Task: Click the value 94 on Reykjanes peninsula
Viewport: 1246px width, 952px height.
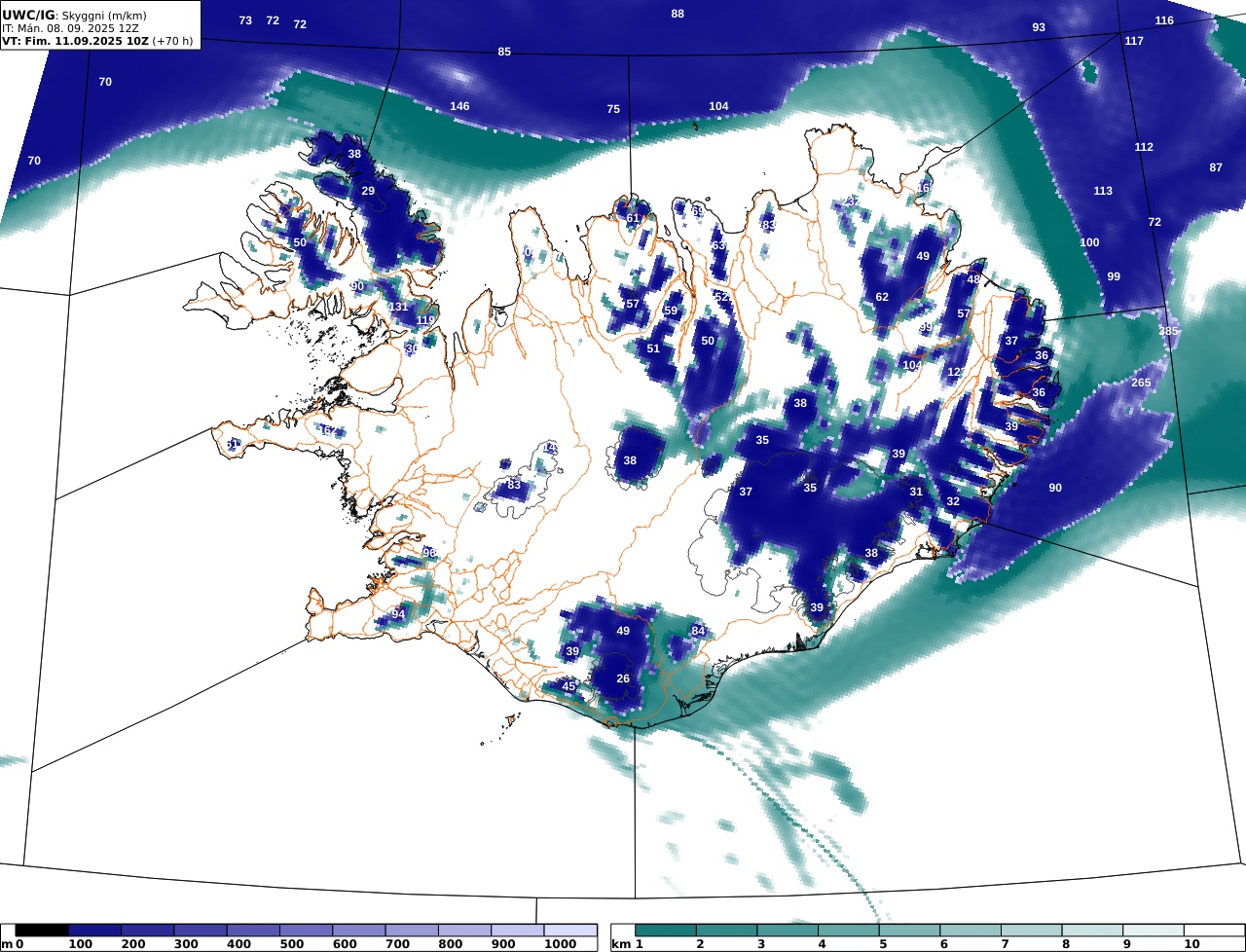Action: [x=397, y=615]
